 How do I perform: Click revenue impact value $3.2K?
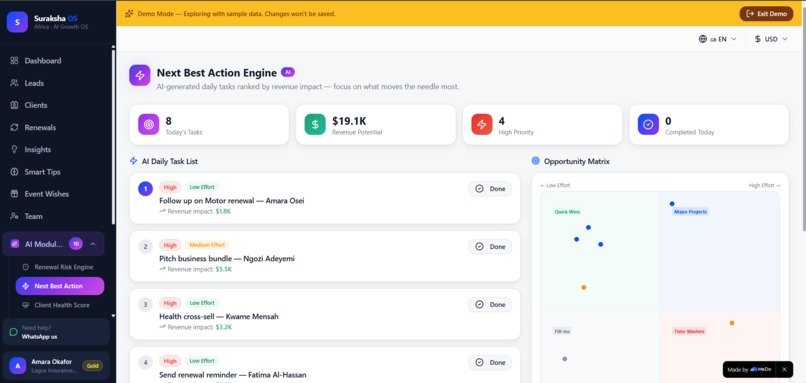pyautogui.click(x=225, y=327)
